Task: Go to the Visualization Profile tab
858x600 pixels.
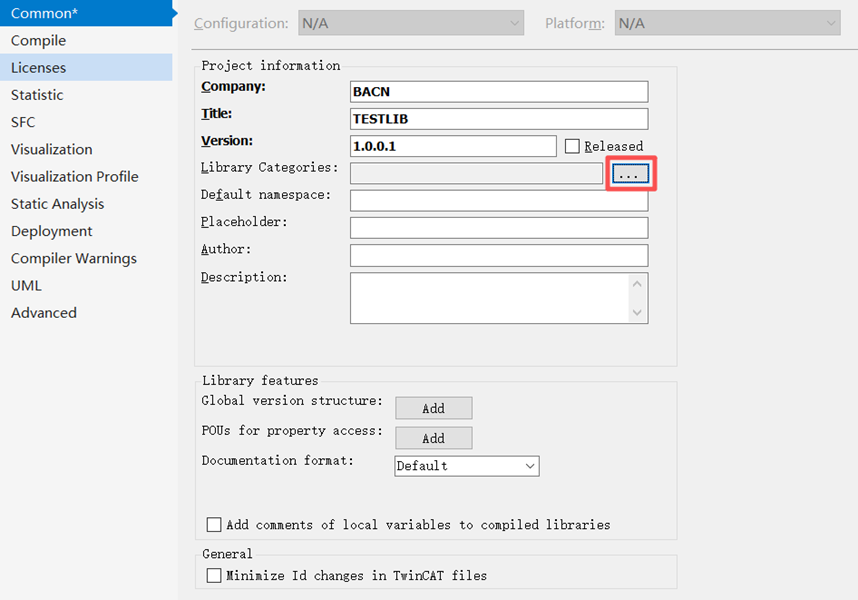Action: pos(74,177)
